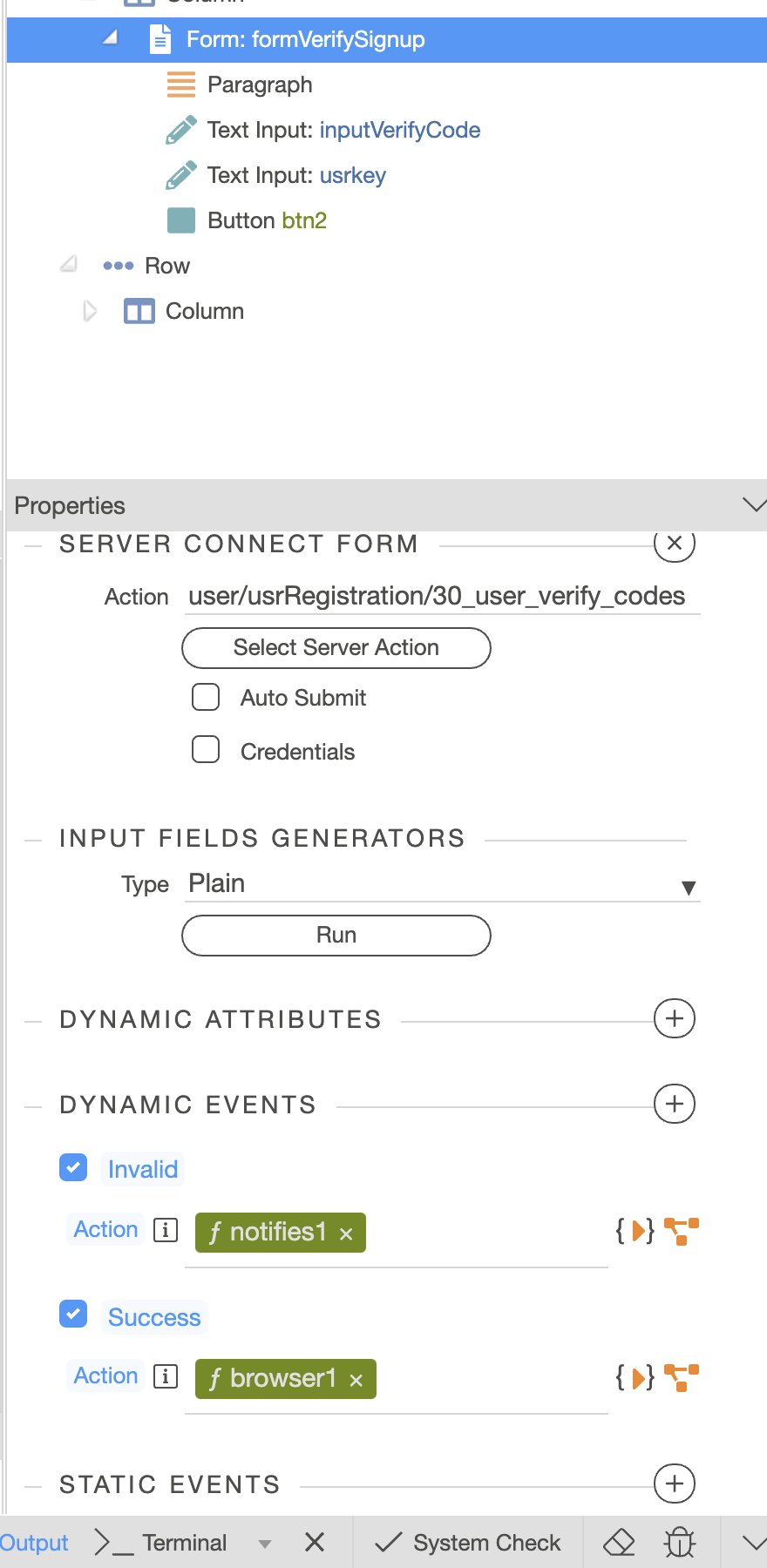Screen dimensions: 767x1568
Task: Add a new dynamic event
Action: tap(674, 1104)
